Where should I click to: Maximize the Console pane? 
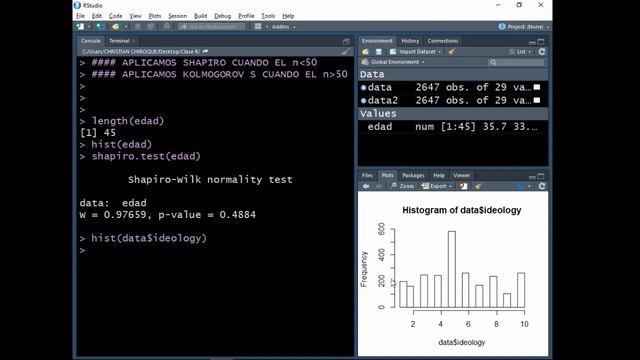[x=346, y=41]
